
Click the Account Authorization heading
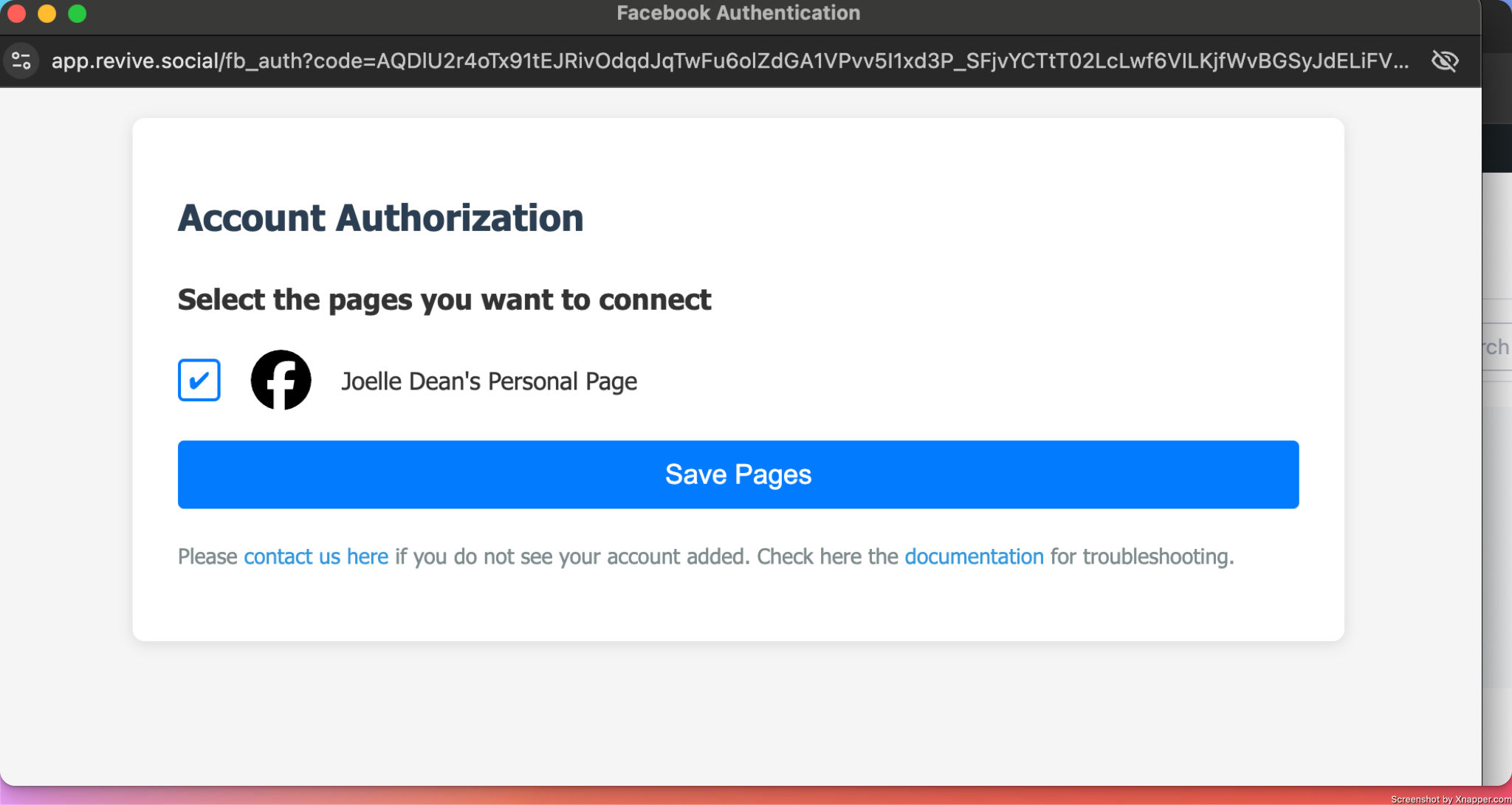pos(380,218)
